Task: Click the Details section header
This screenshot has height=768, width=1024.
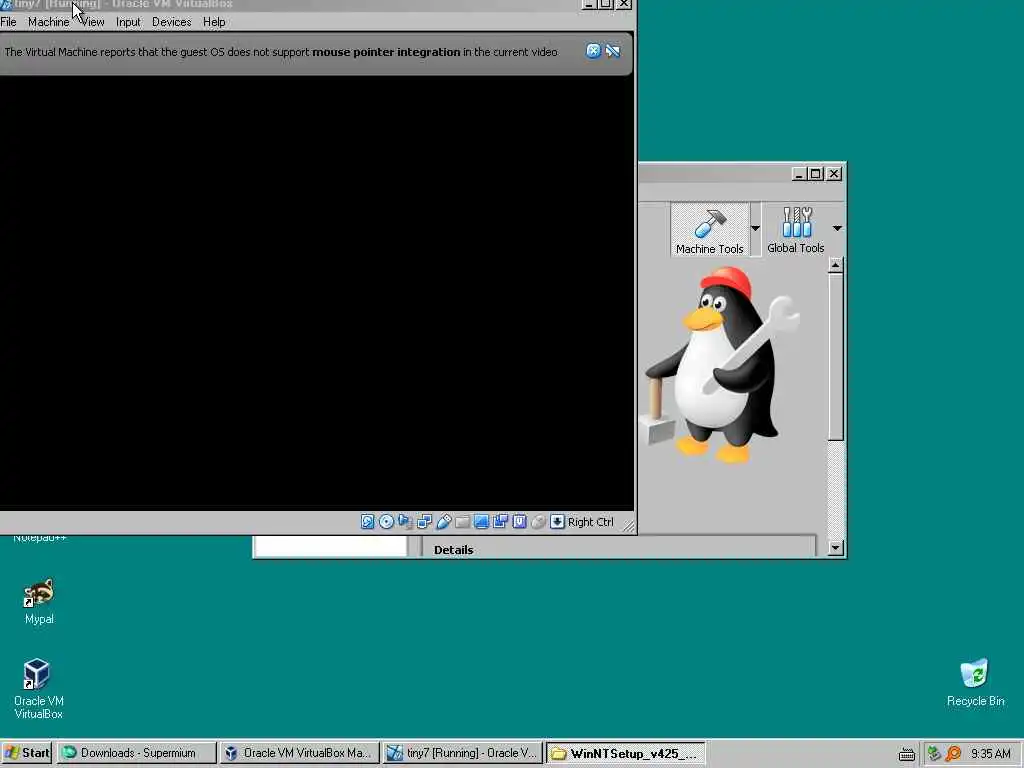Action: coord(453,550)
